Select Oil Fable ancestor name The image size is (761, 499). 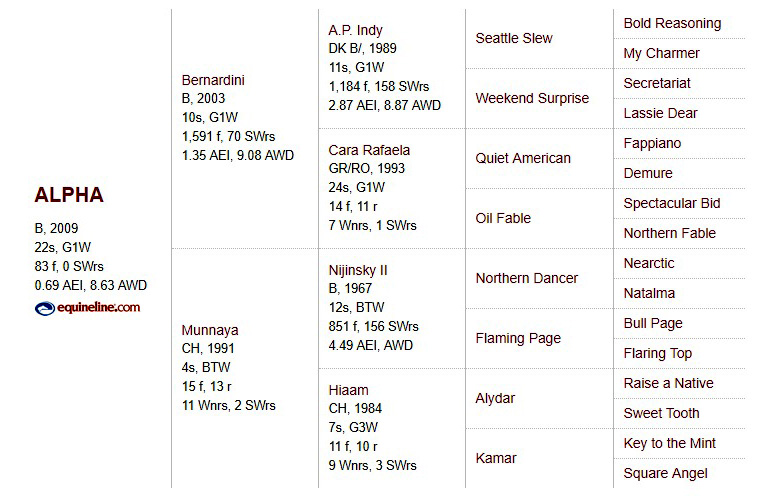click(x=503, y=218)
